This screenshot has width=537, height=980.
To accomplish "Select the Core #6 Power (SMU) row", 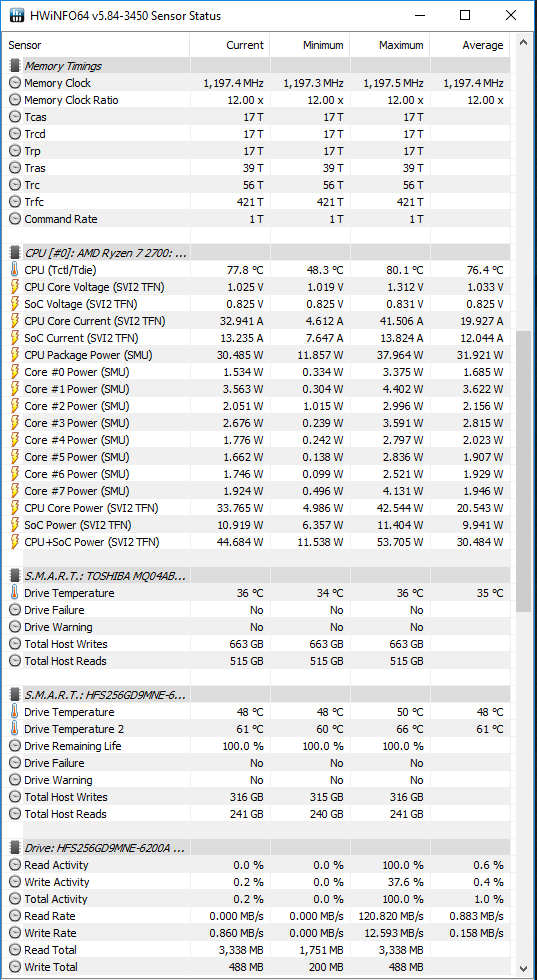I will click(x=257, y=474).
